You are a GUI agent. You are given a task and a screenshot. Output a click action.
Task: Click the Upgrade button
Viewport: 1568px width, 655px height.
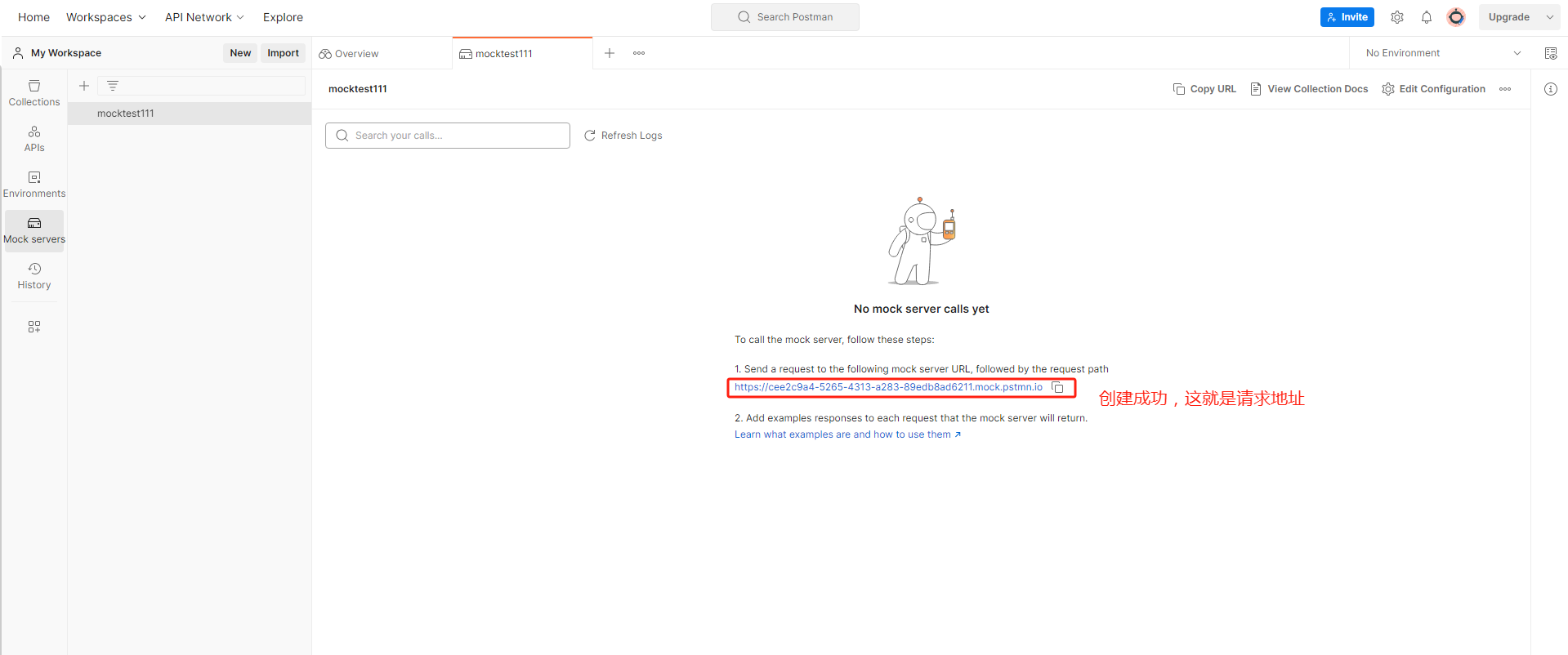click(1508, 17)
